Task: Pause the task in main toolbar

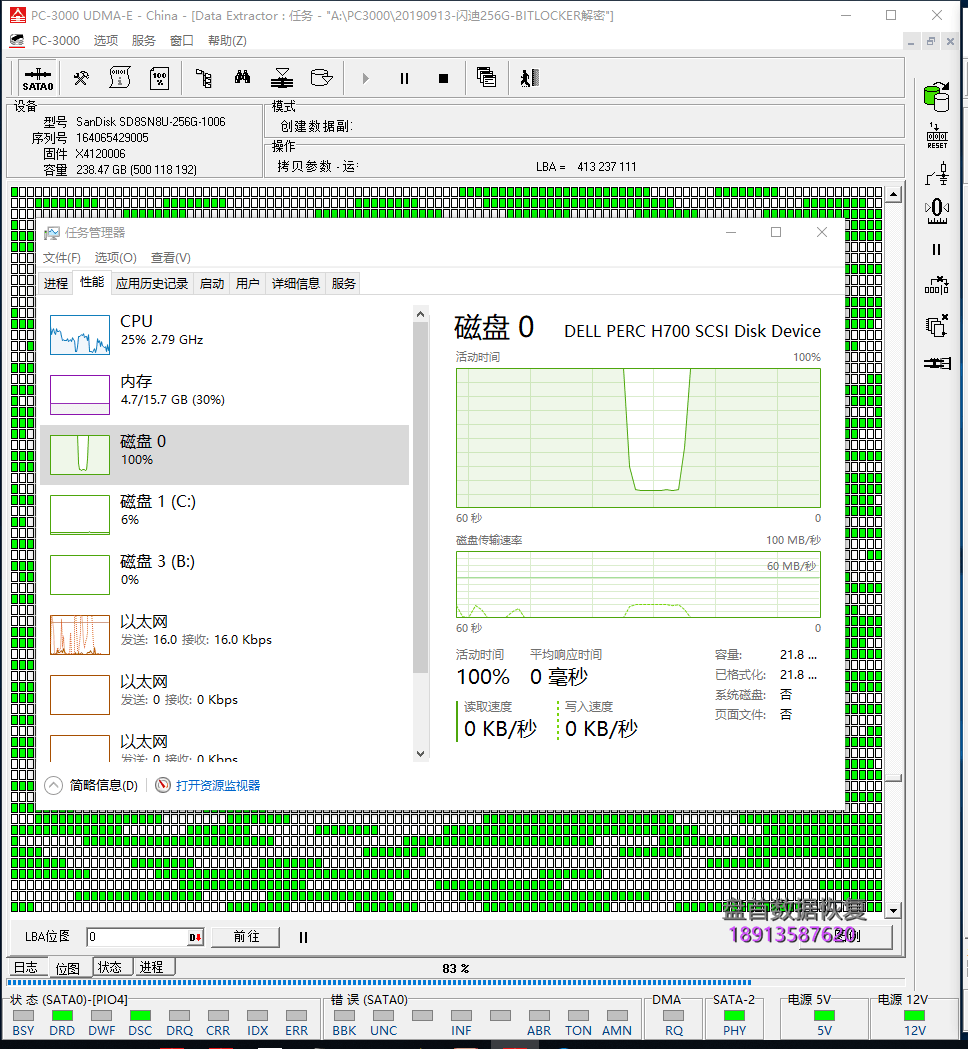Action: [x=404, y=78]
